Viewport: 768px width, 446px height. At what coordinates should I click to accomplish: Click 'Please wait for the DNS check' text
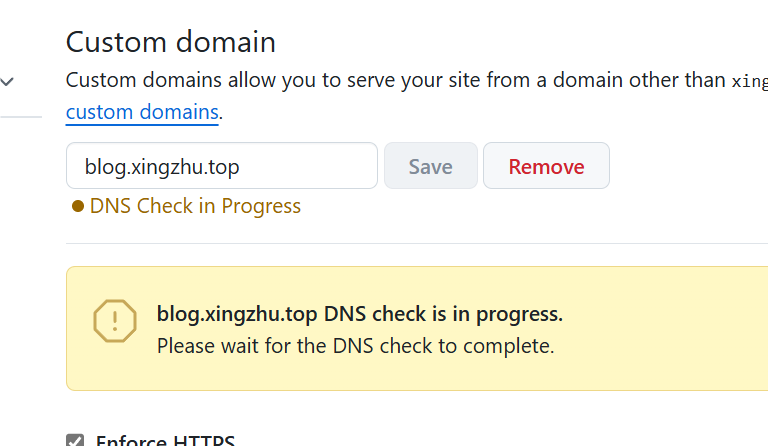[355, 347]
